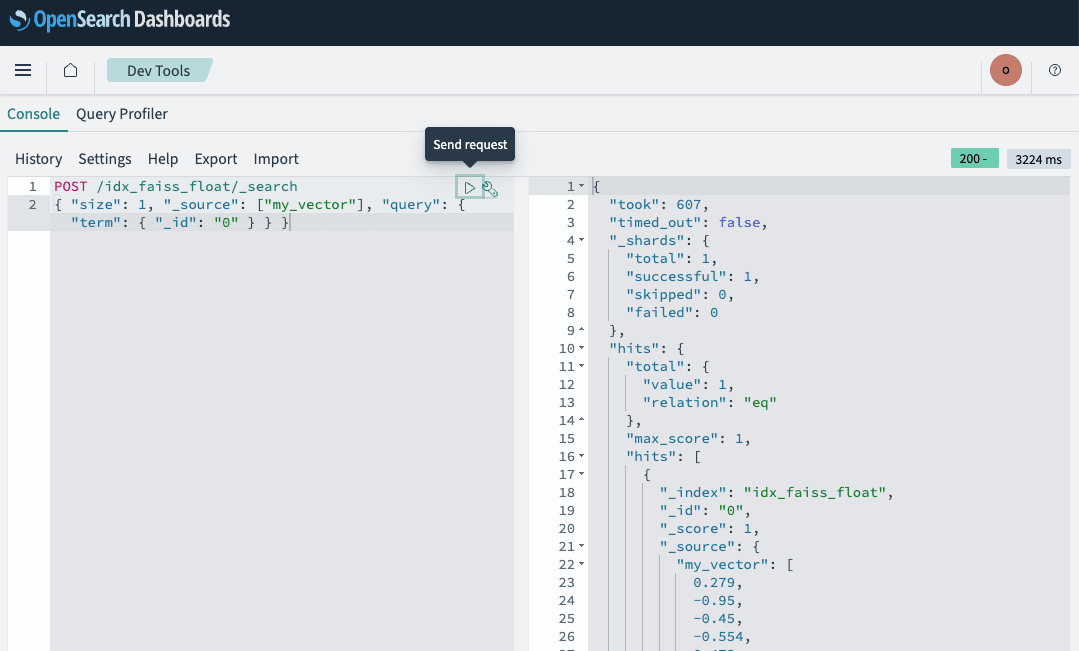This screenshot has width=1079, height=651.
Task: Click Import in the console toolbar
Action: (x=276, y=159)
